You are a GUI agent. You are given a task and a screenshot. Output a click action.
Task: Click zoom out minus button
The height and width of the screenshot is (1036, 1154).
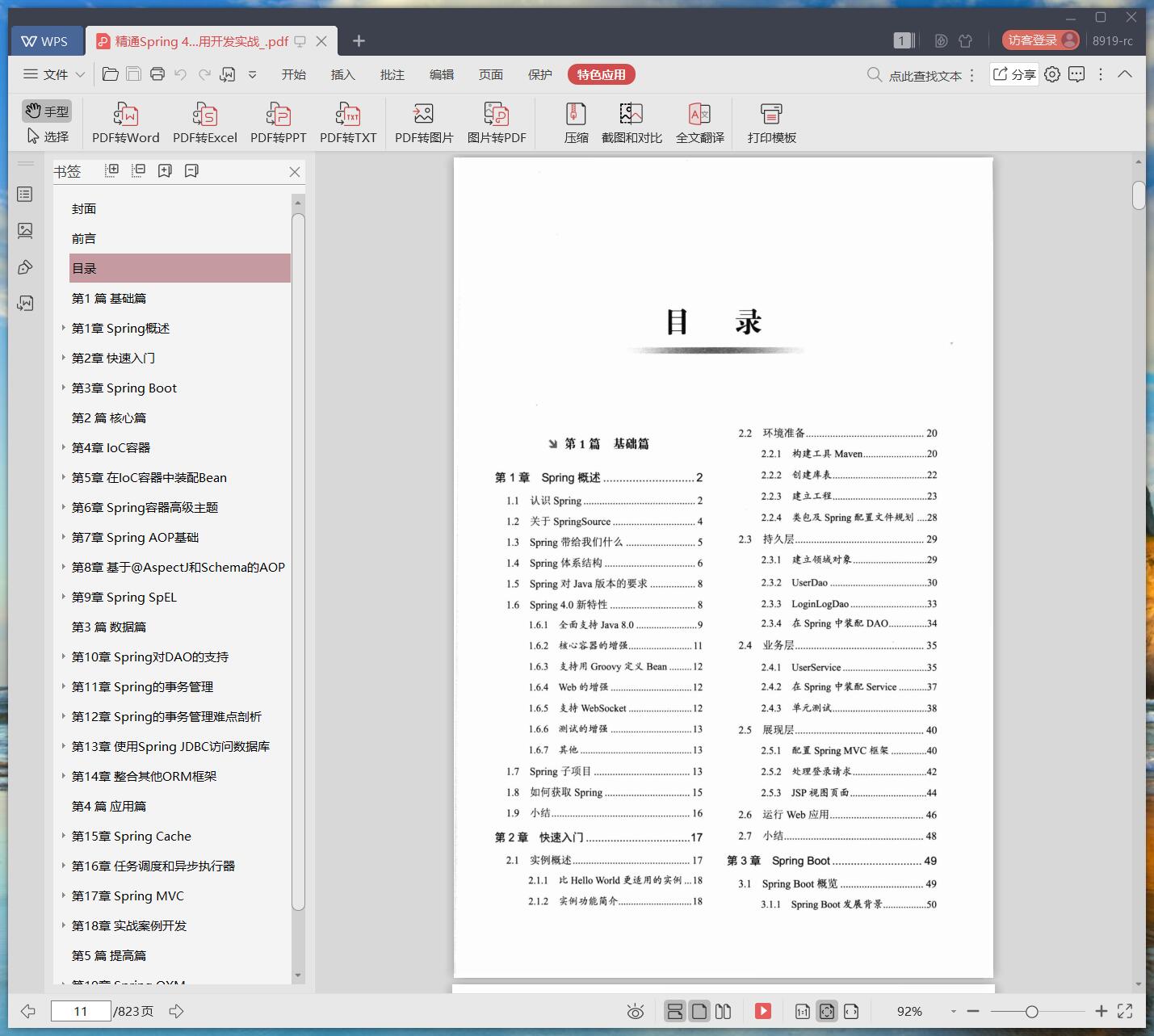point(973,1011)
